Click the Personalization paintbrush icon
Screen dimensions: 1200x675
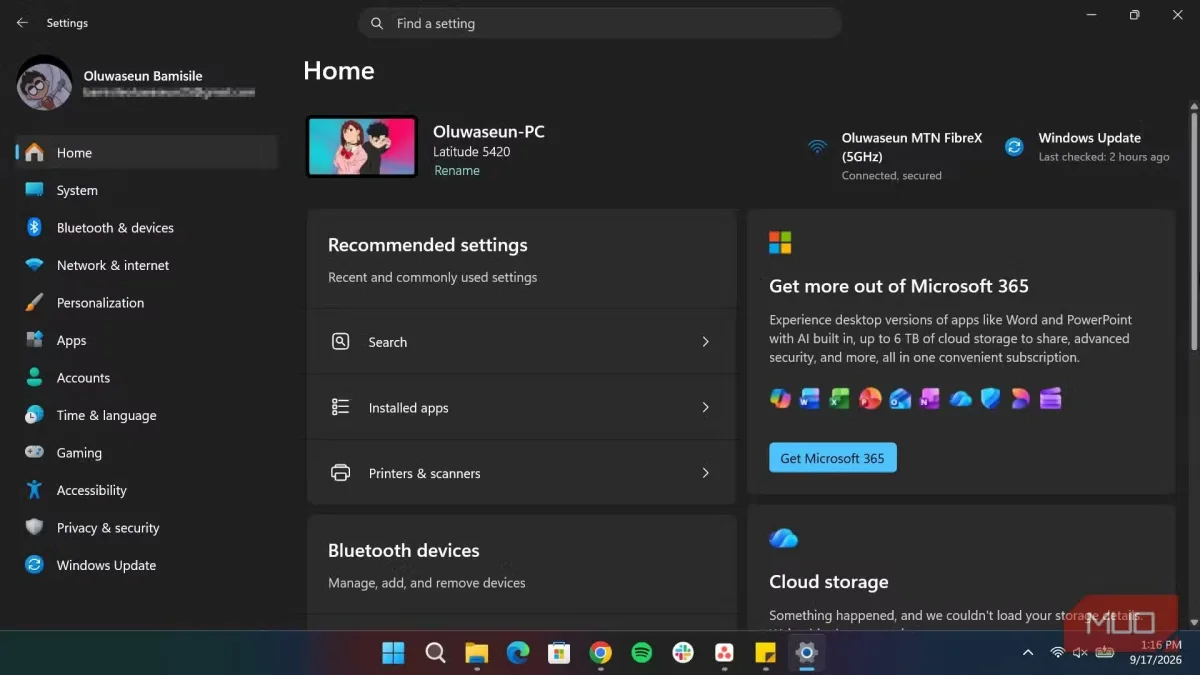34,303
